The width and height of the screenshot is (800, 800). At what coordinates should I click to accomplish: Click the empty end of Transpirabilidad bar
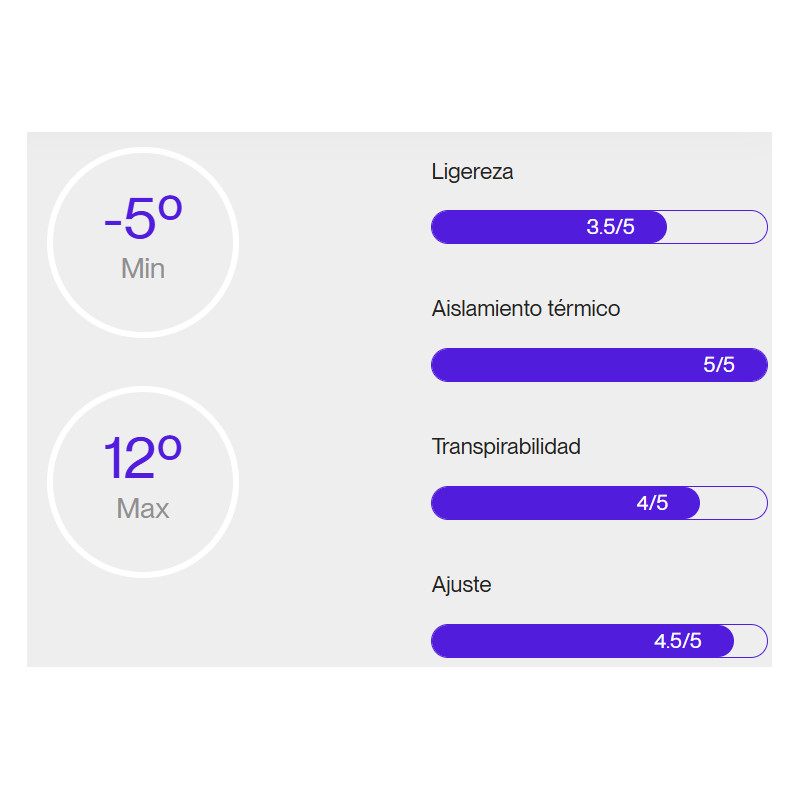735,503
